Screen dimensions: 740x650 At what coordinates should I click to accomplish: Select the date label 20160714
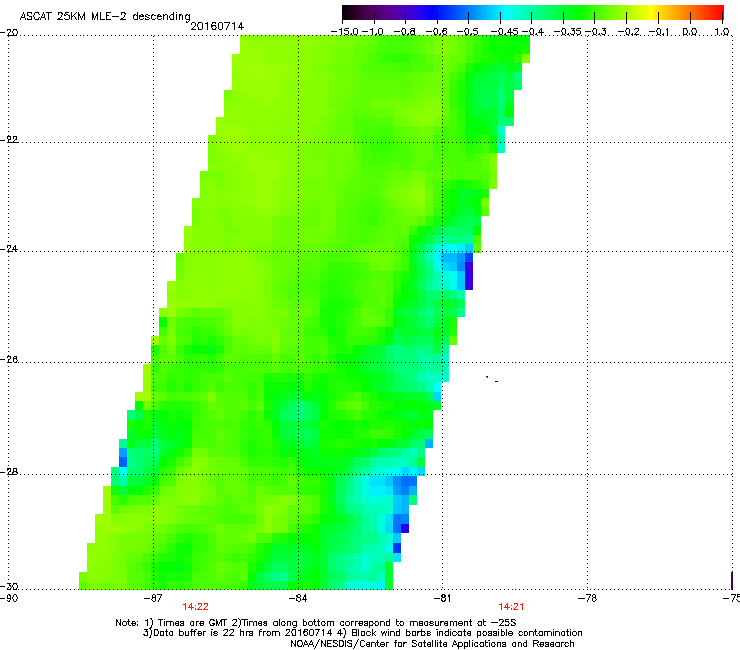click(217, 26)
